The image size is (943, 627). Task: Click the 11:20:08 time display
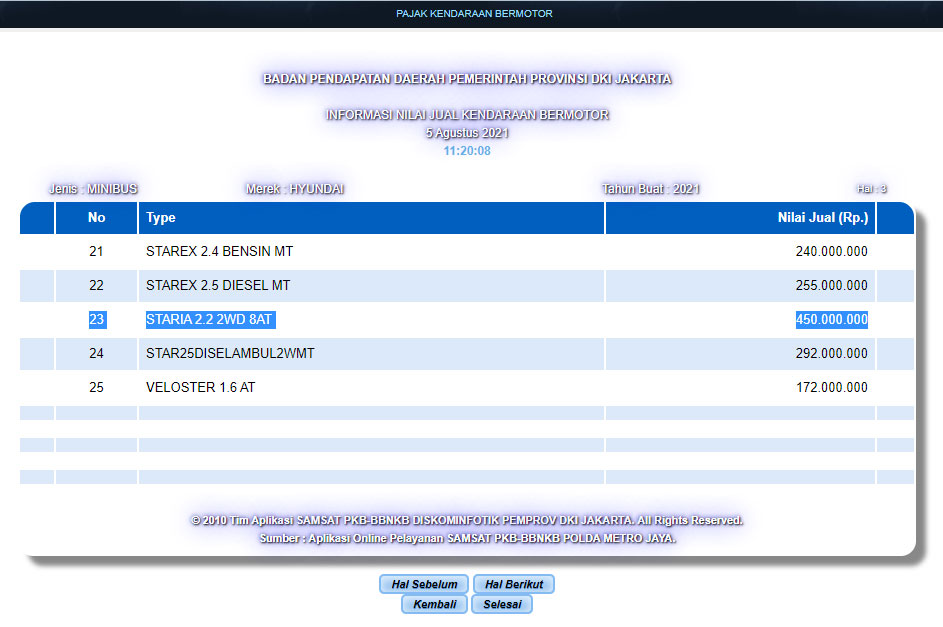[467, 151]
